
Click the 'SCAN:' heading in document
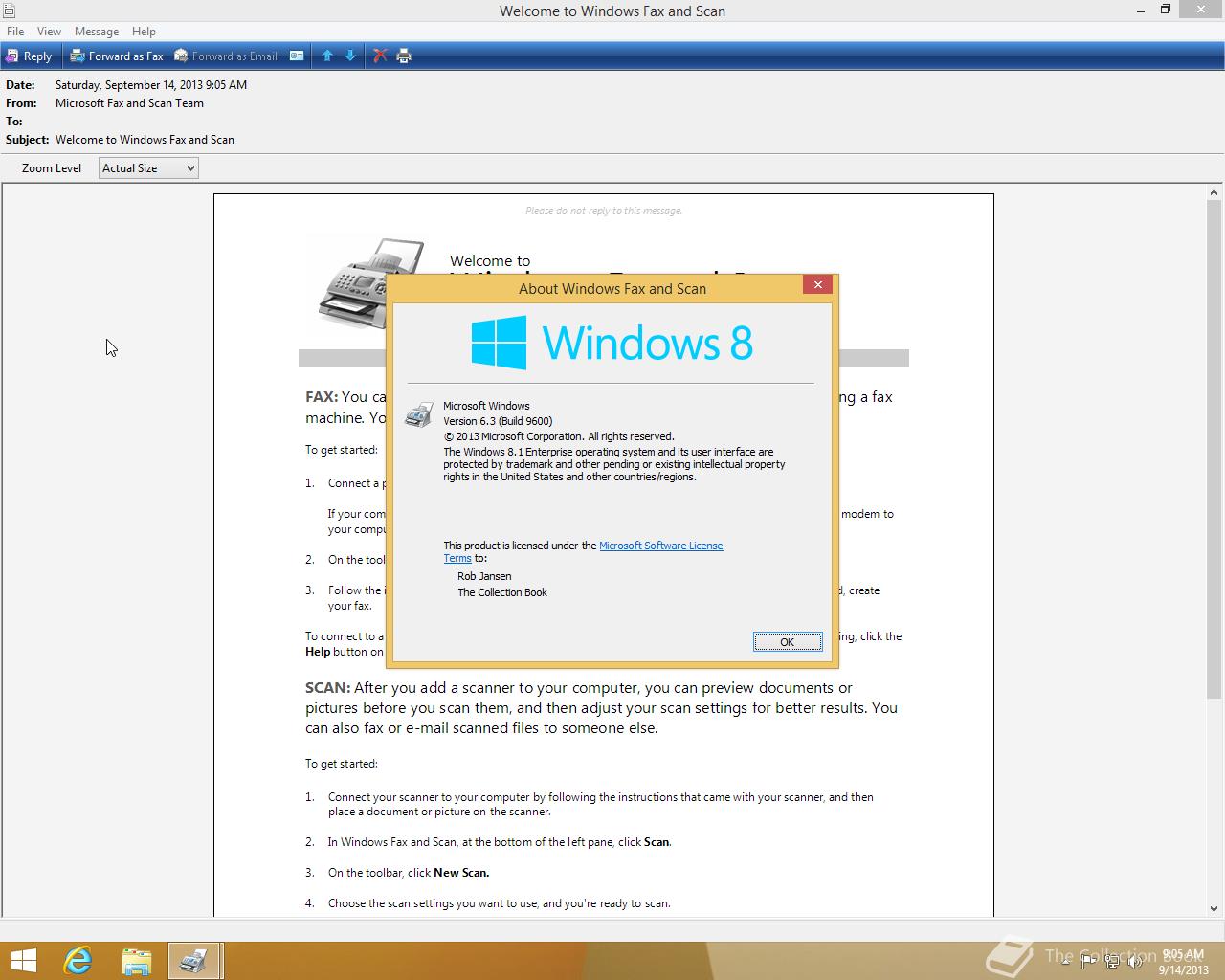click(x=327, y=687)
